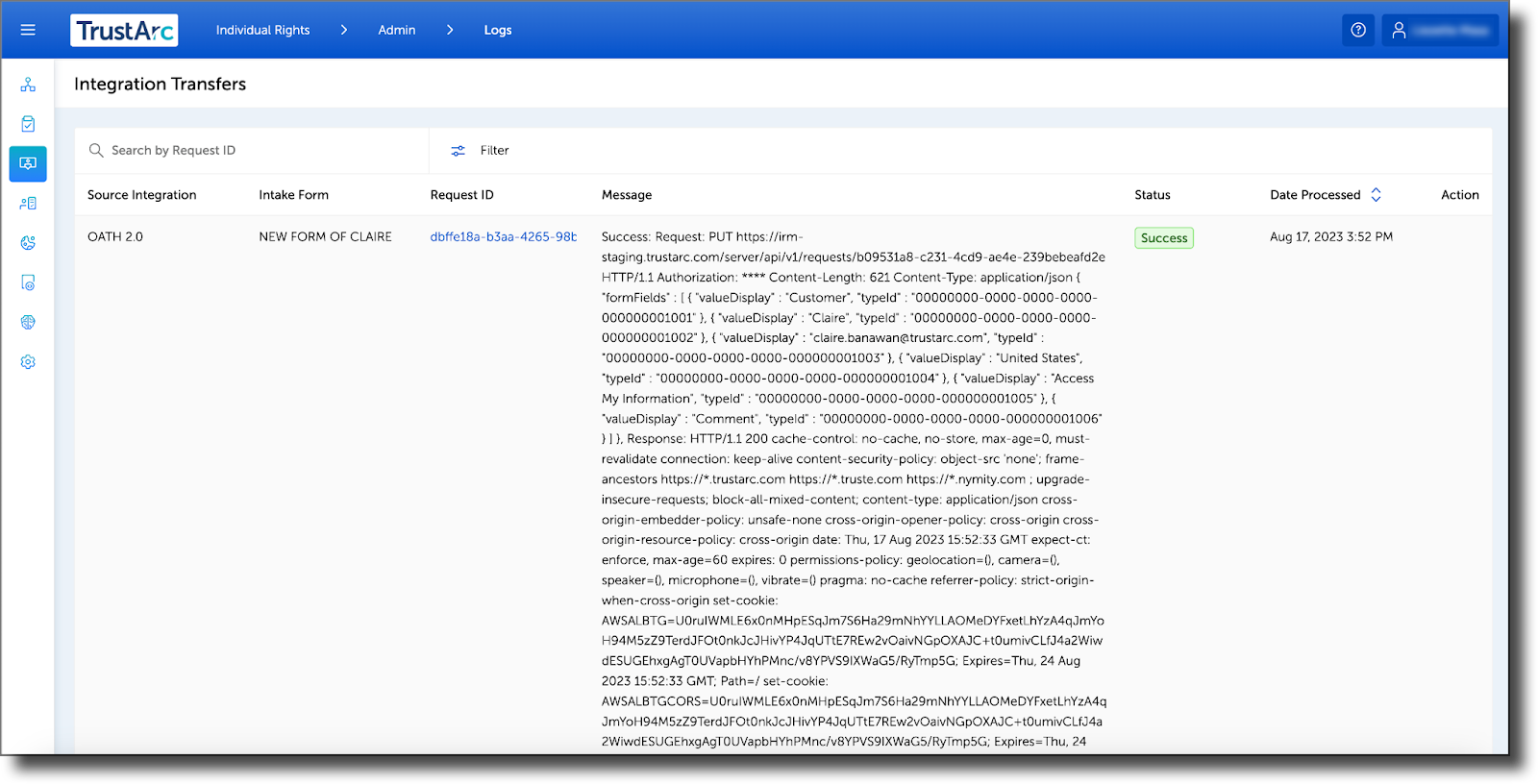Click the Message column header

pyautogui.click(x=627, y=195)
